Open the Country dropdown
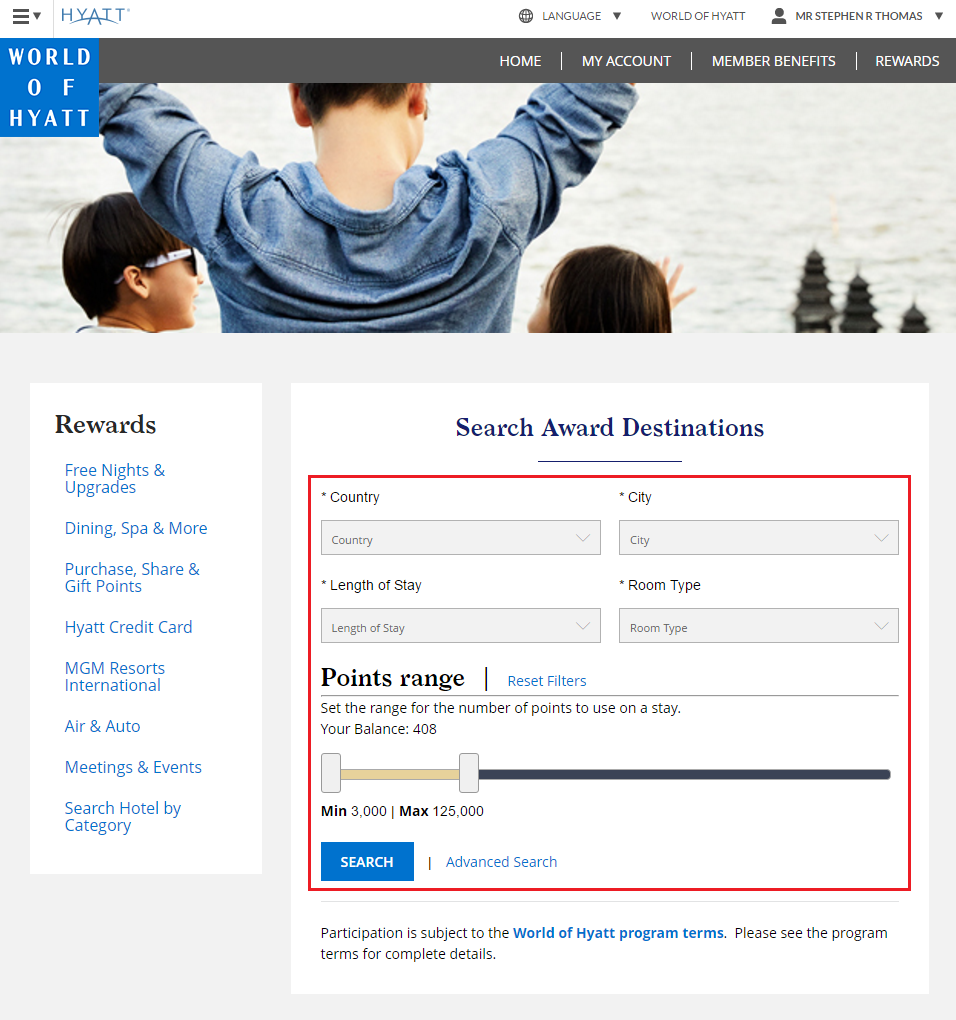Screen dimensions: 956x1020 [x=460, y=538]
